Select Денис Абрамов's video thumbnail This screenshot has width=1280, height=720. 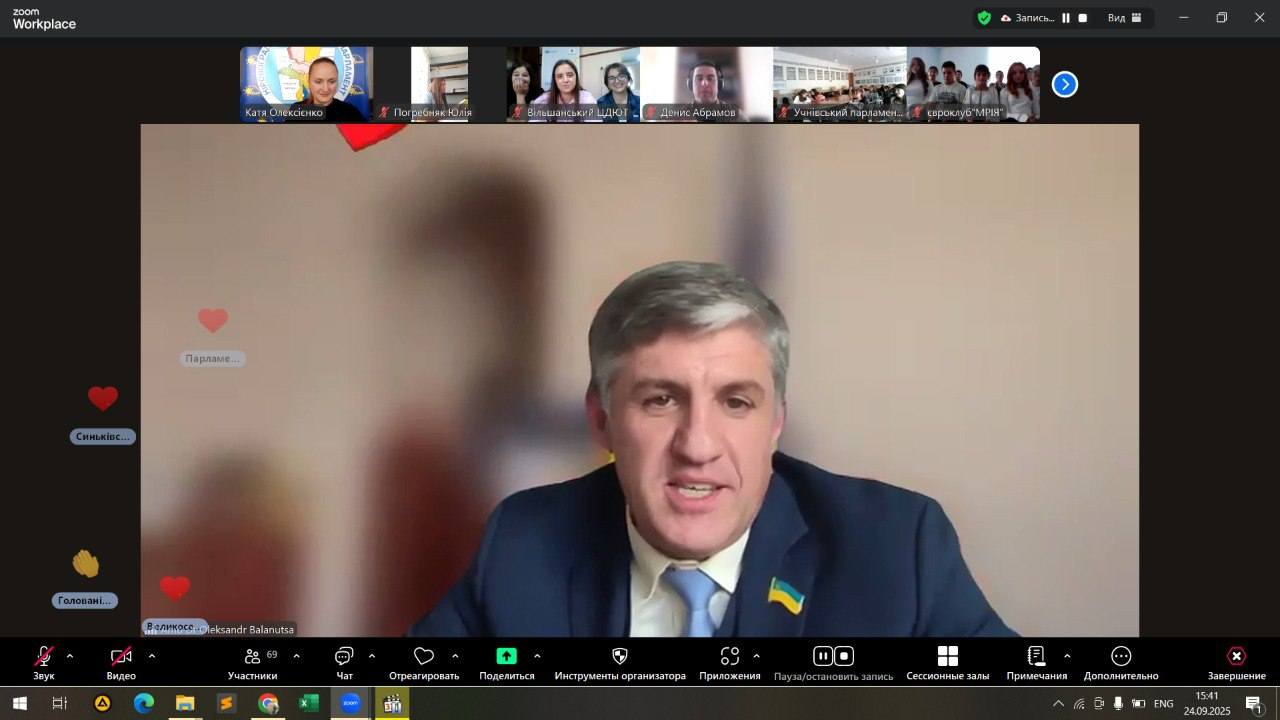coord(706,84)
